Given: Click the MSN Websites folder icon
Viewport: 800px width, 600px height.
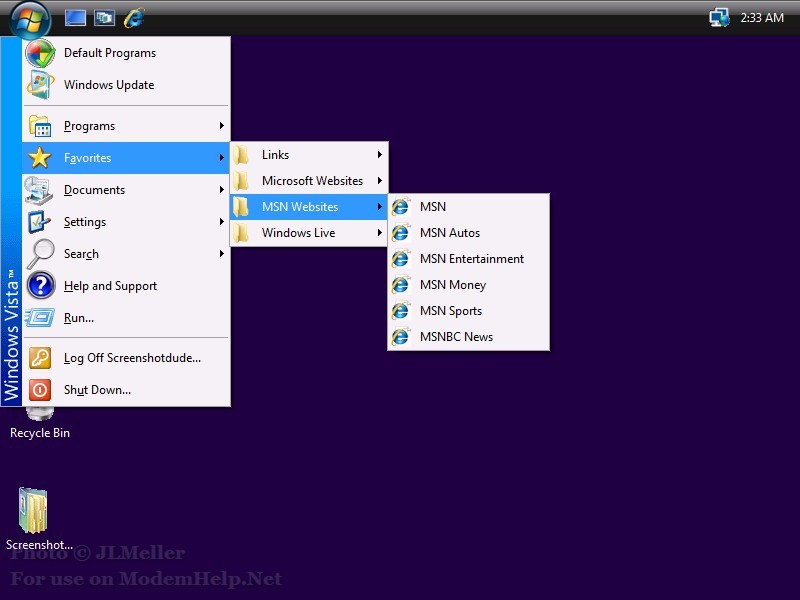Looking at the screenshot, I should (241, 207).
